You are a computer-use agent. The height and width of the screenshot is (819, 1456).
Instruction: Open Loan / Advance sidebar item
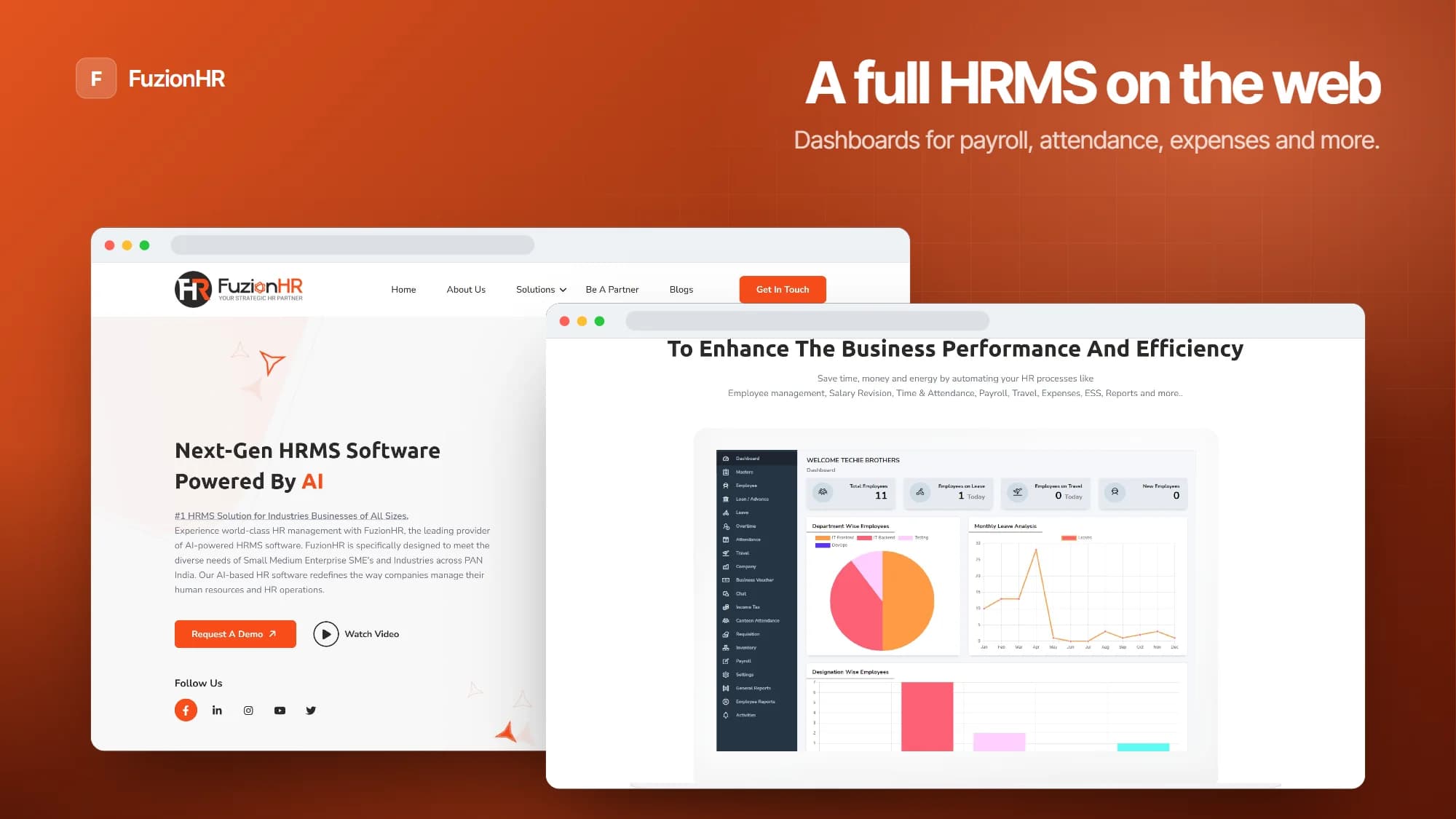[x=756, y=499]
